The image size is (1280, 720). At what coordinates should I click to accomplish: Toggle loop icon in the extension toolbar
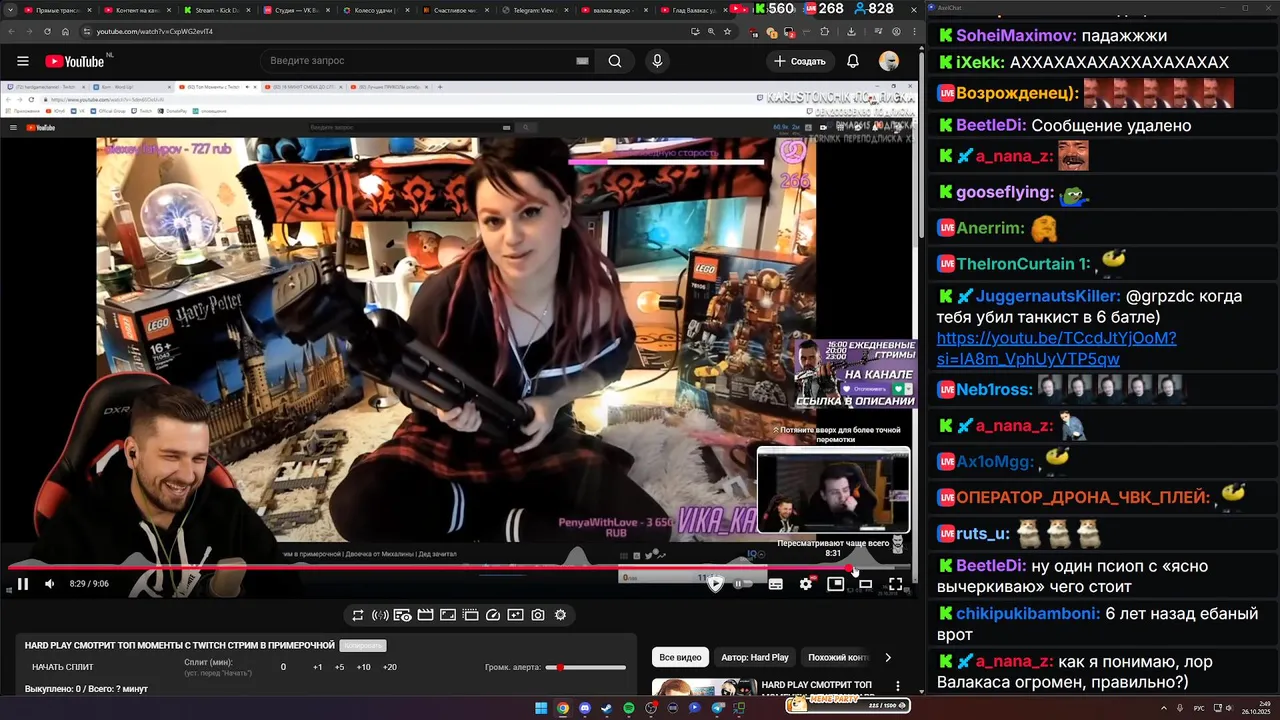click(358, 615)
